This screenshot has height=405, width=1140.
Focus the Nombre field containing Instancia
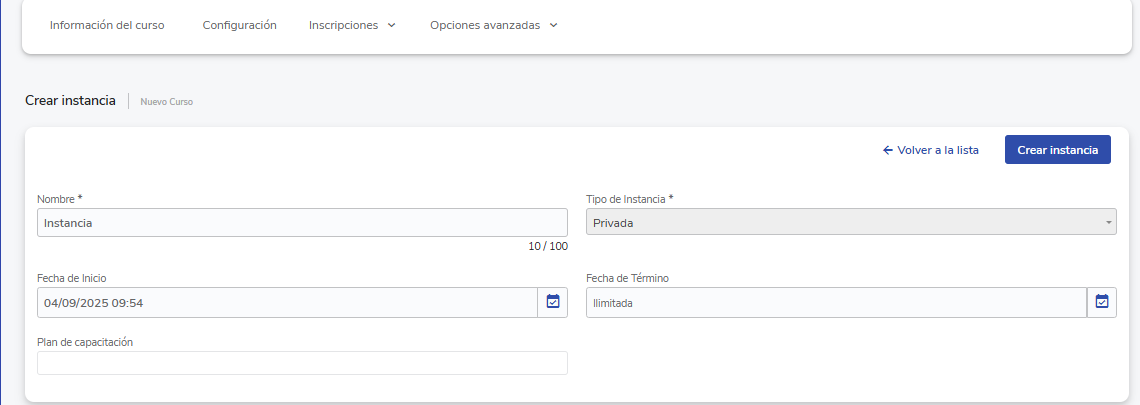tap(302, 223)
